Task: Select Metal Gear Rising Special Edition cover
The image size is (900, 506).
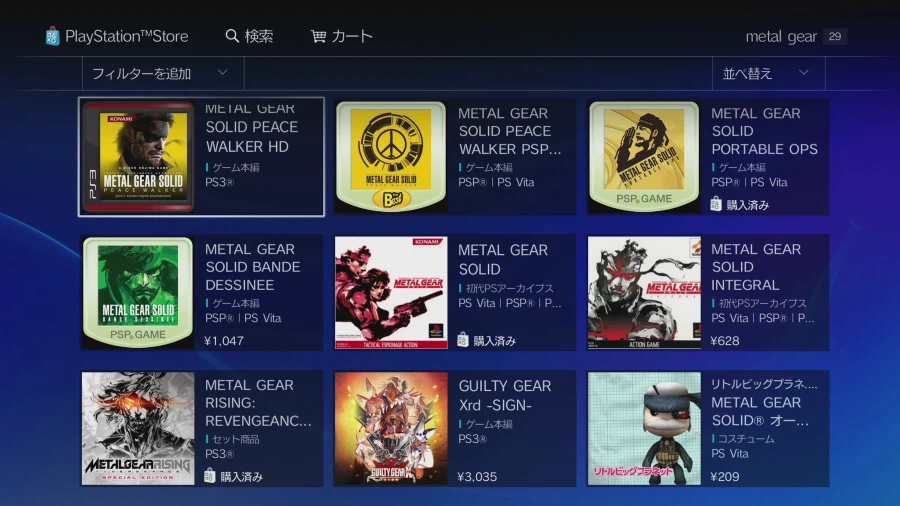Action: (138, 429)
